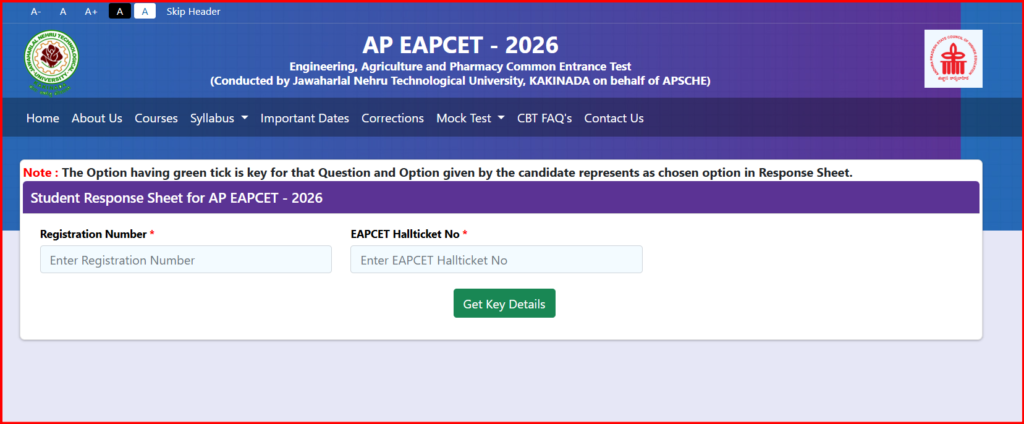Open the Courses menu item

coord(156,118)
